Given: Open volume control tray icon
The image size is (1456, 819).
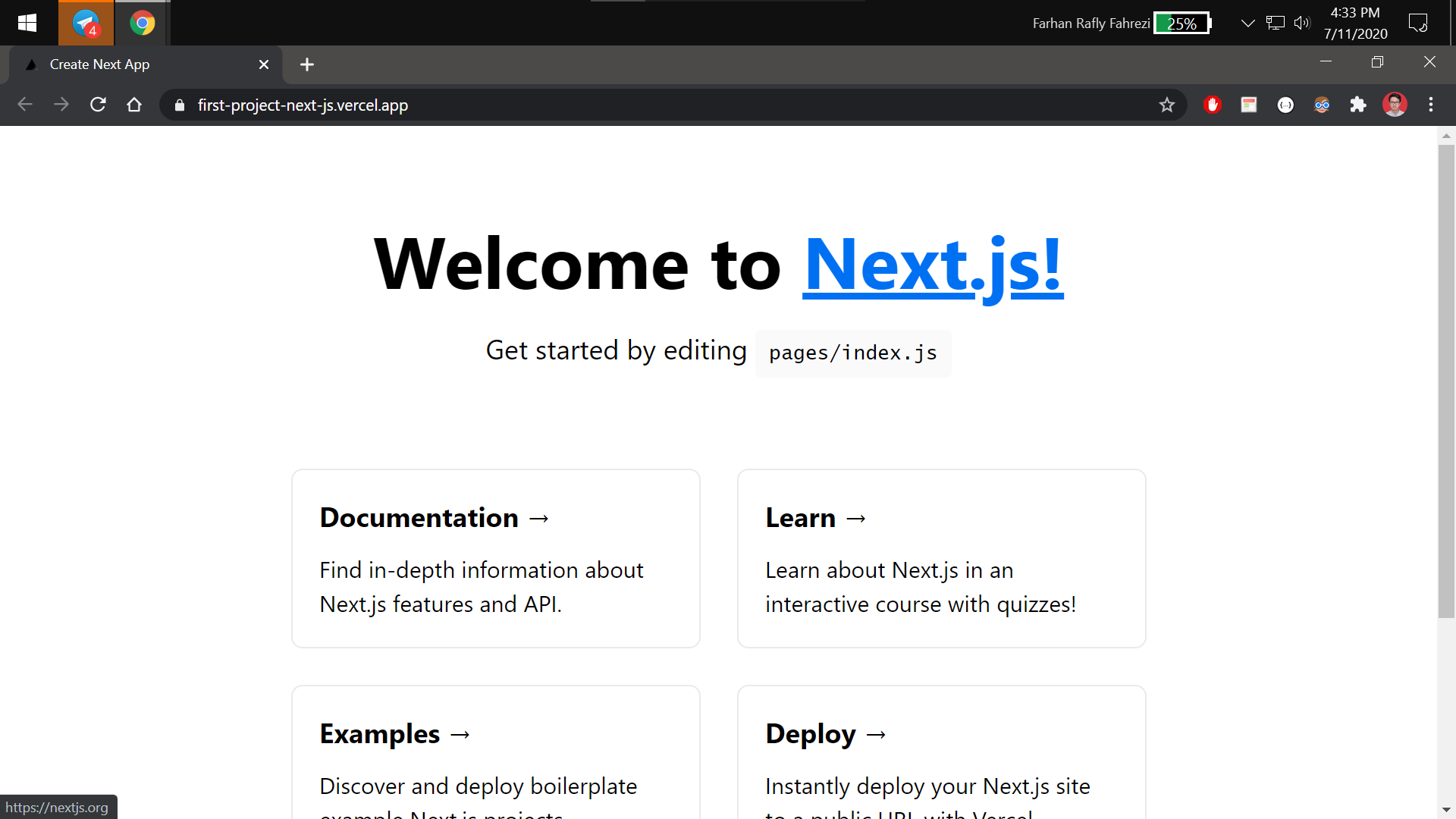Looking at the screenshot, I should pos(1302,23).
